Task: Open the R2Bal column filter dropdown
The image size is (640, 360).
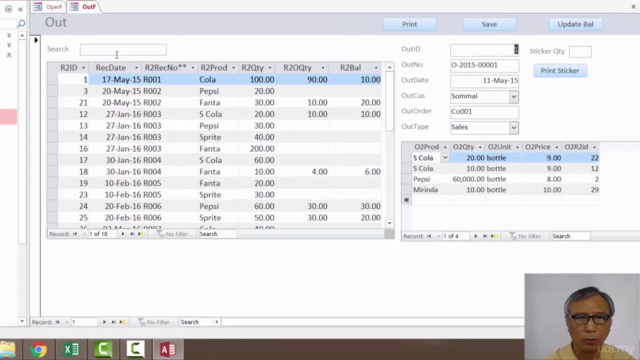Action: coord(376,68)
